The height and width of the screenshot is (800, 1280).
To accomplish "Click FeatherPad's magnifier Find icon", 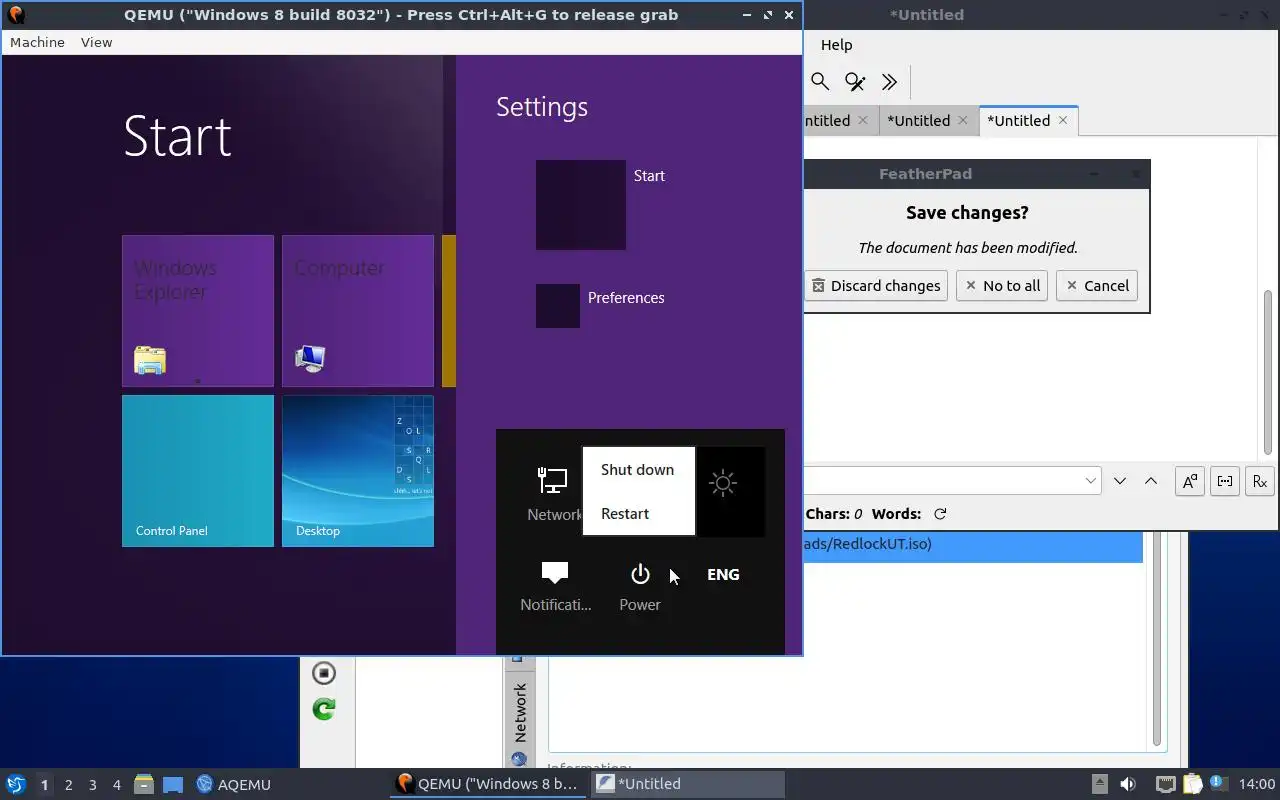I will [820, 82].
